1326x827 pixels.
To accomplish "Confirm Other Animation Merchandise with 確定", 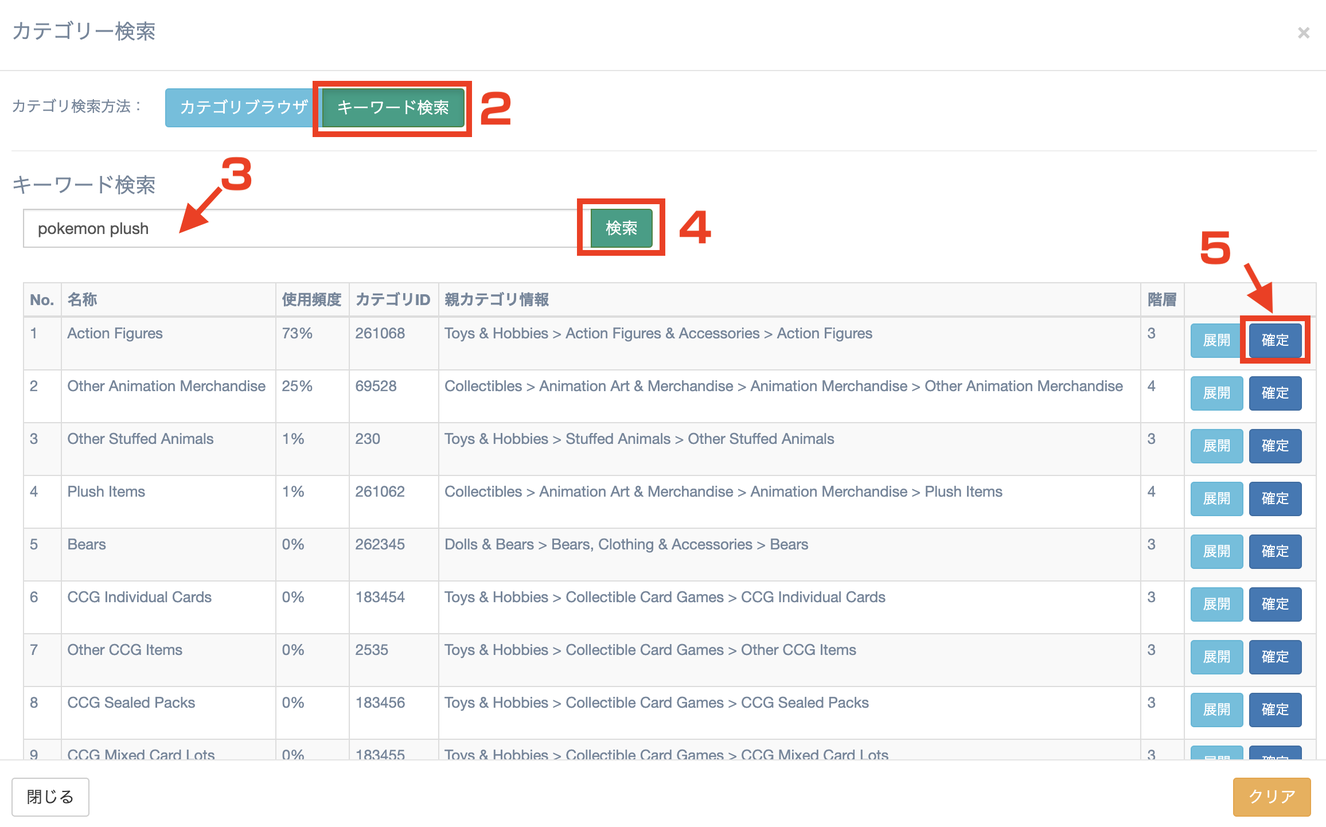I will point(1275,393).
